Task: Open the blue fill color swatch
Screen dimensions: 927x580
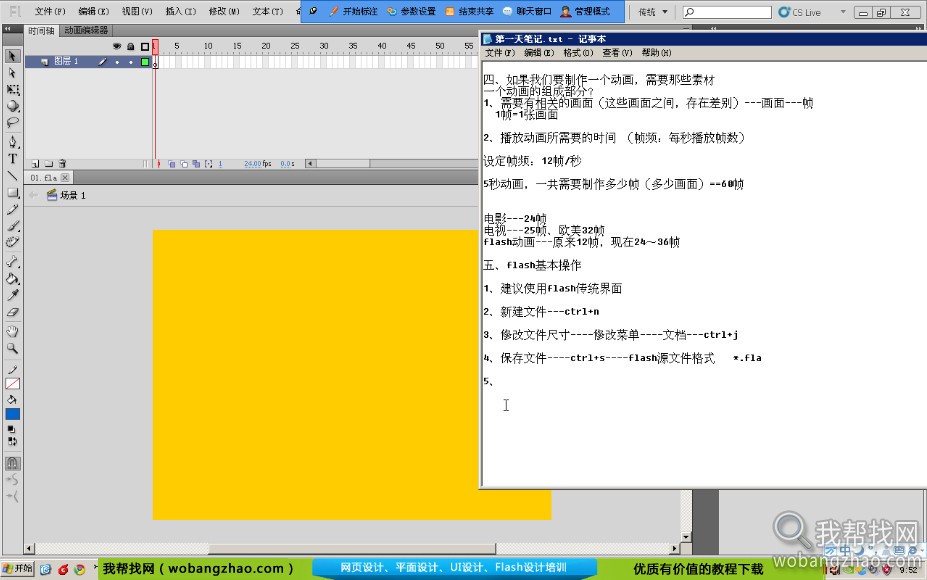Action: (x=12, y=414)
